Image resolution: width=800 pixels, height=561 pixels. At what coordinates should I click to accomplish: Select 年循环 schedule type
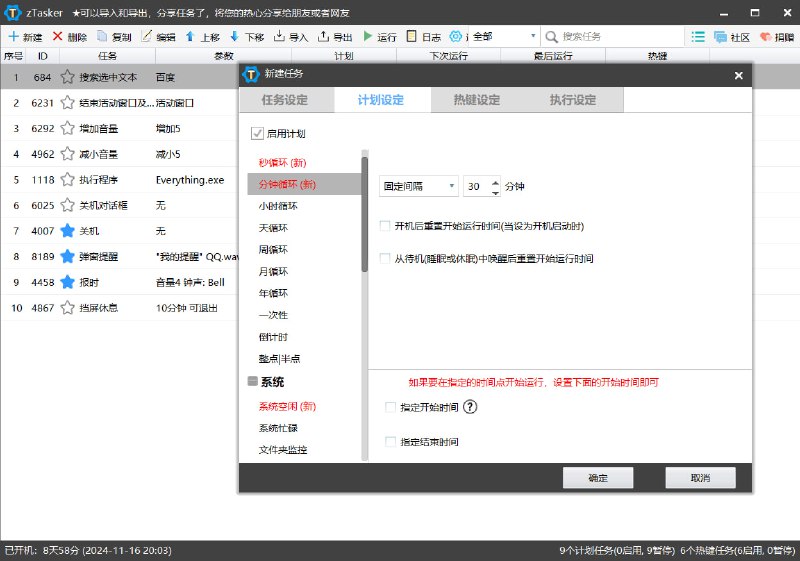[x=304, y=293]
